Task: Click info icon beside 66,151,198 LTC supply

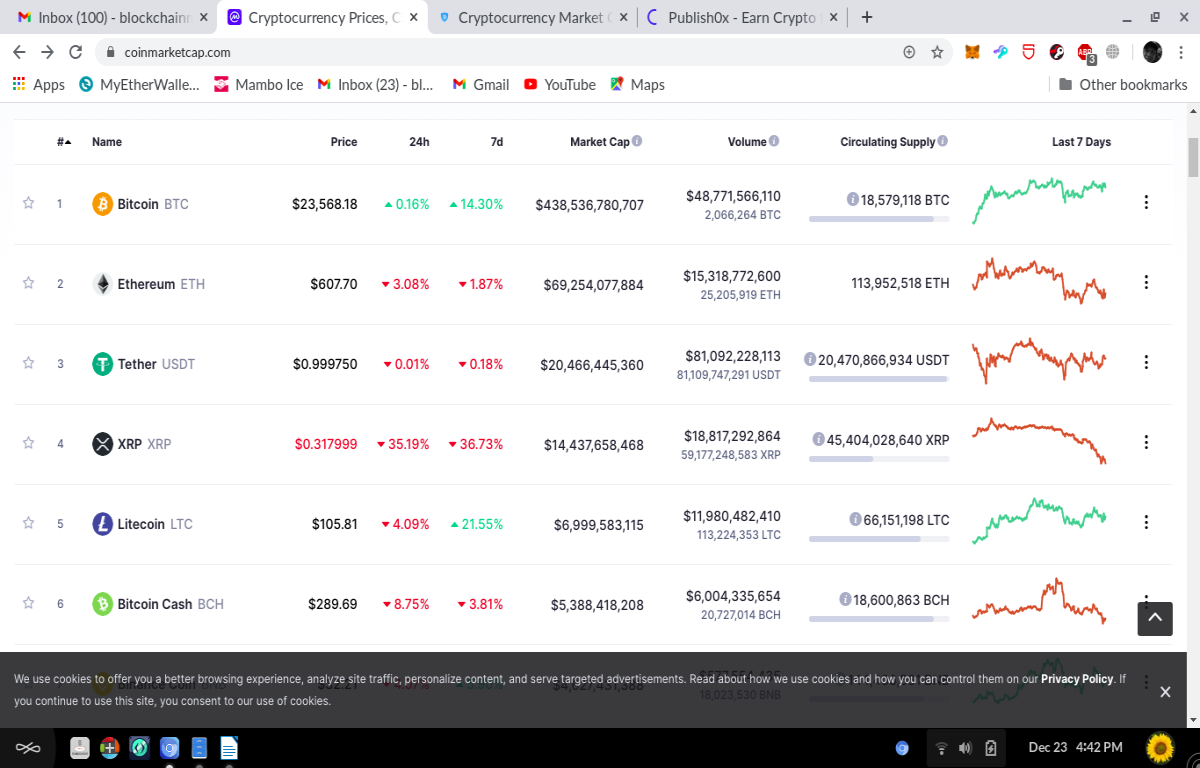Action: (x=855, y=519)
